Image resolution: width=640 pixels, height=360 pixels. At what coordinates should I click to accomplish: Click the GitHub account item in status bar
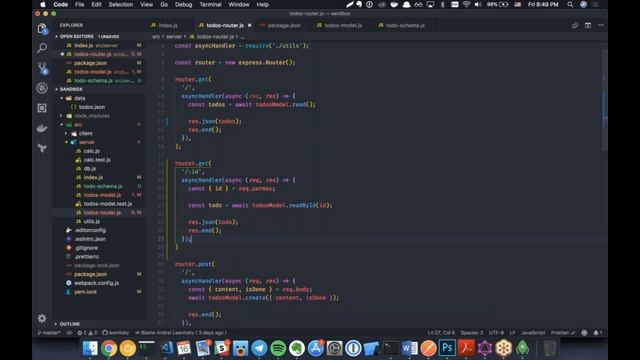[116, 333]
